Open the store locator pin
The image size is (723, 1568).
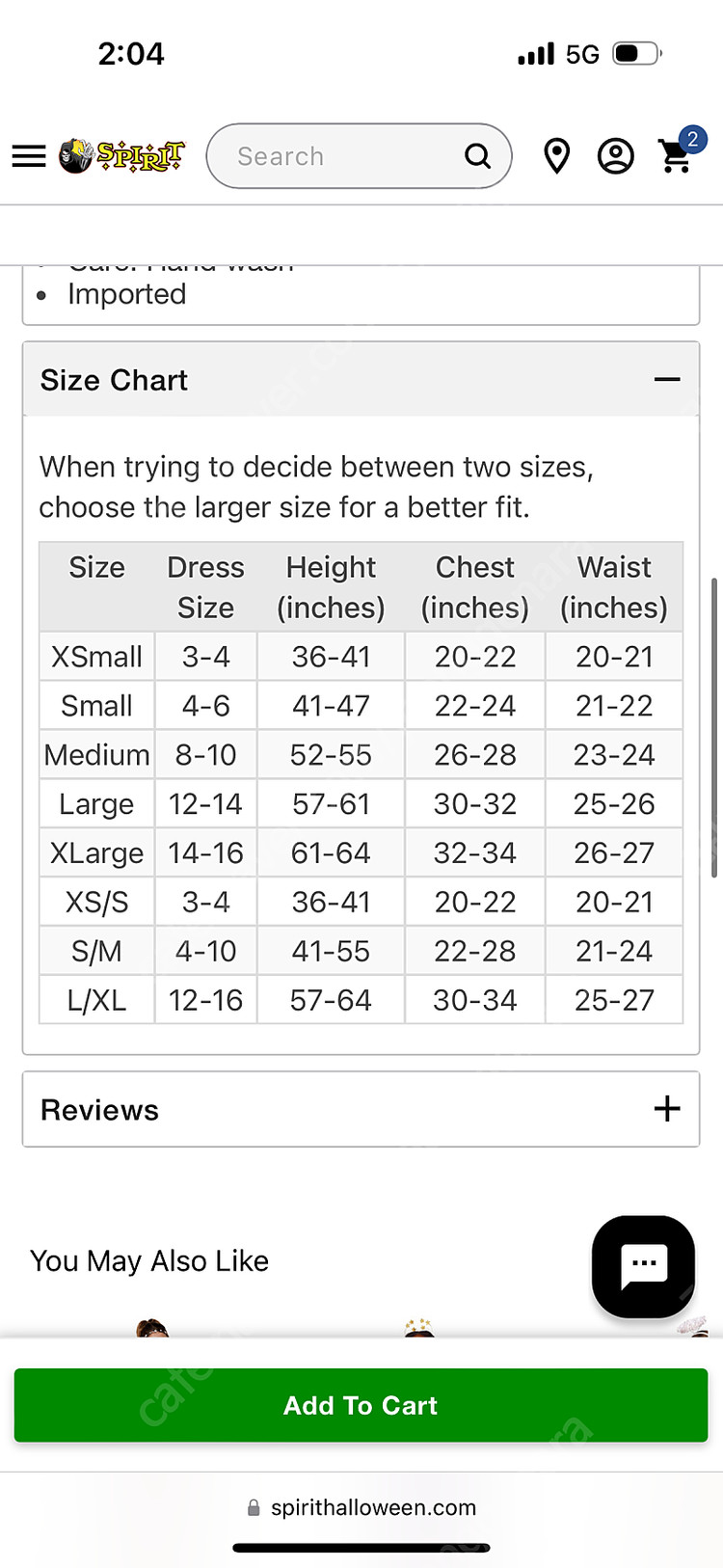tap(556, 156)
